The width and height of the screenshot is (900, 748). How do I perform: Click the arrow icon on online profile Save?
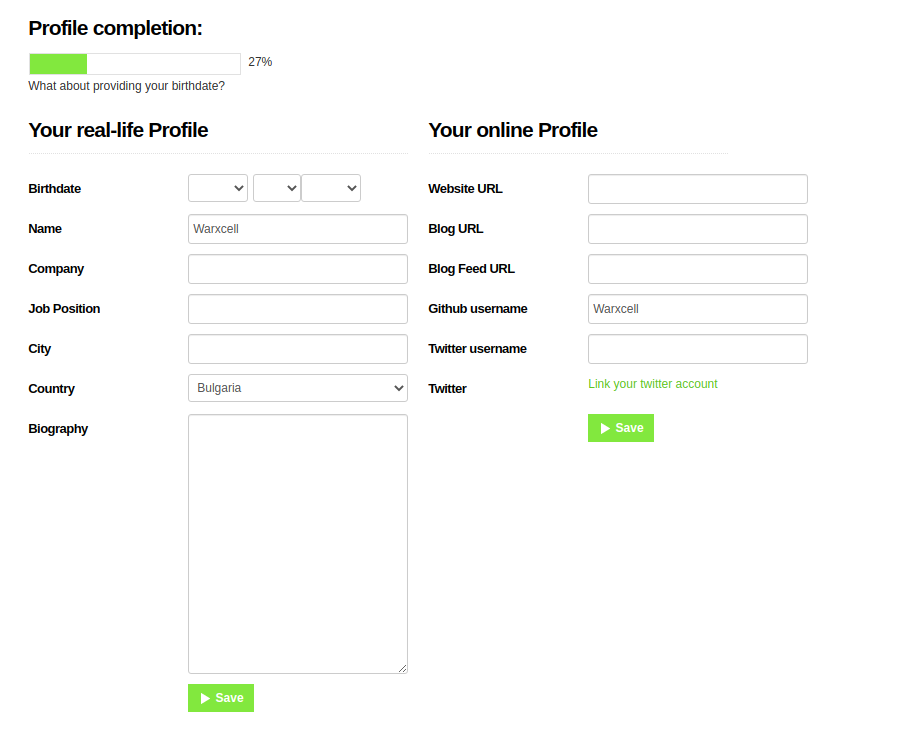[605, 428]
